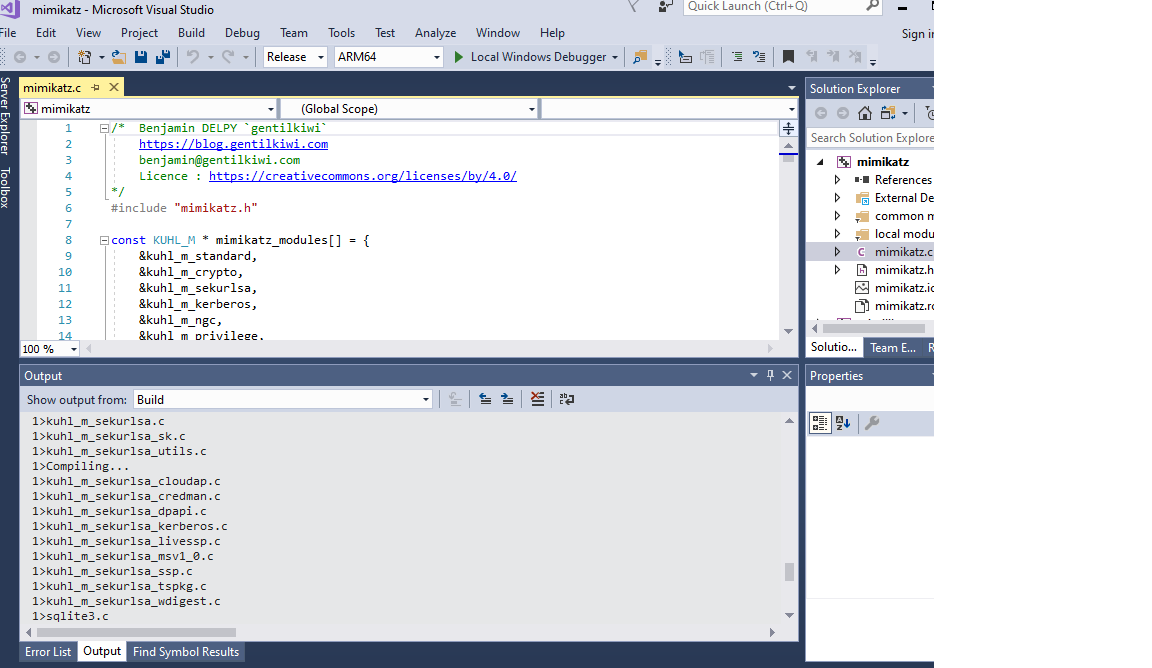
Task: Sync Solution Explorer with active document
Action: tap(886, 112)
